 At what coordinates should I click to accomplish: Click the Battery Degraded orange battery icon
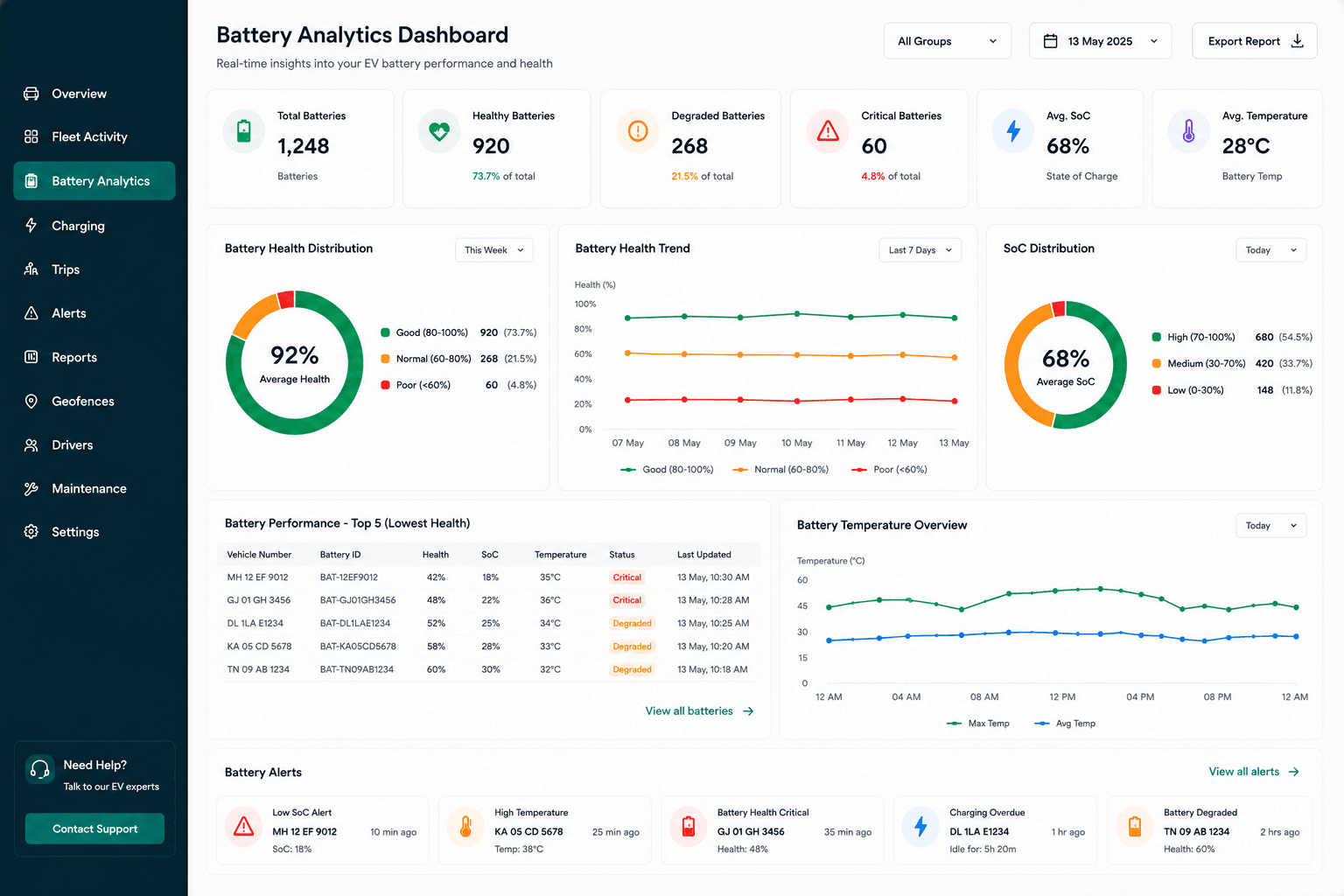pos(1135,827)
